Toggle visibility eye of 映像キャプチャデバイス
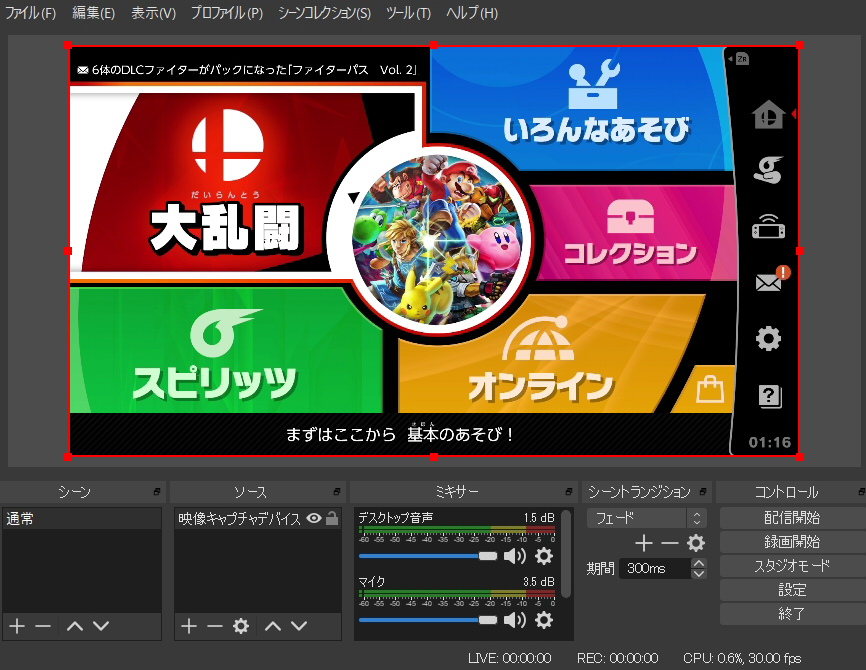Image resolution: width=866 pixels, height=670 pixels. tap(314, 518)
